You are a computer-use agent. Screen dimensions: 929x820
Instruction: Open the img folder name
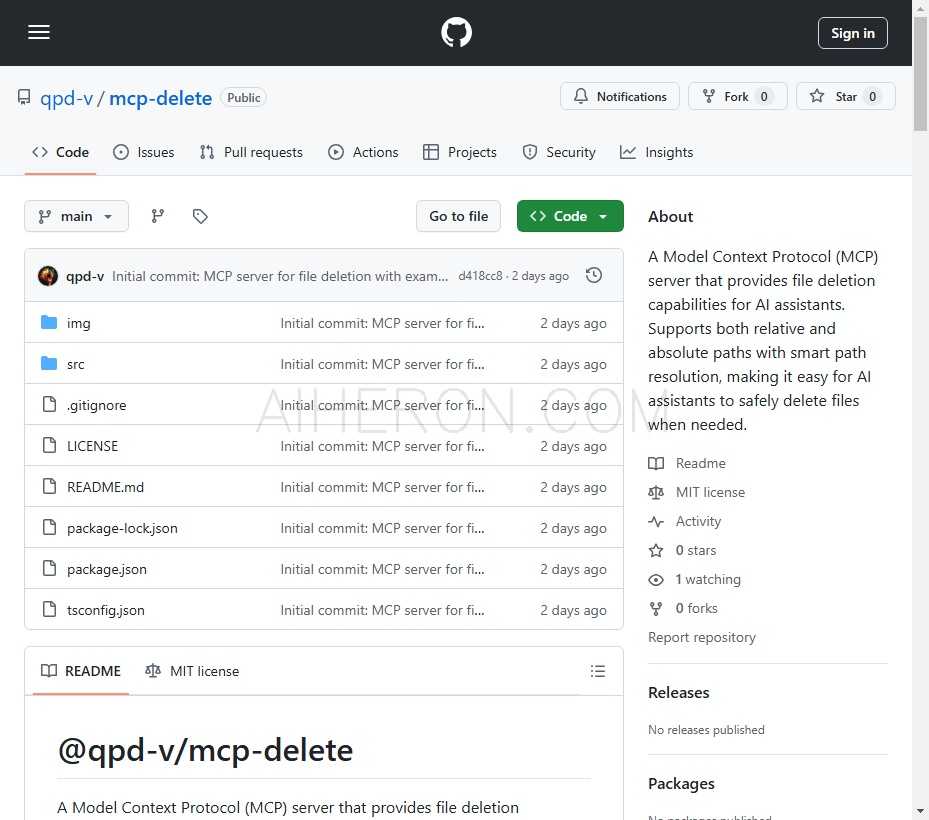[78, 323]
